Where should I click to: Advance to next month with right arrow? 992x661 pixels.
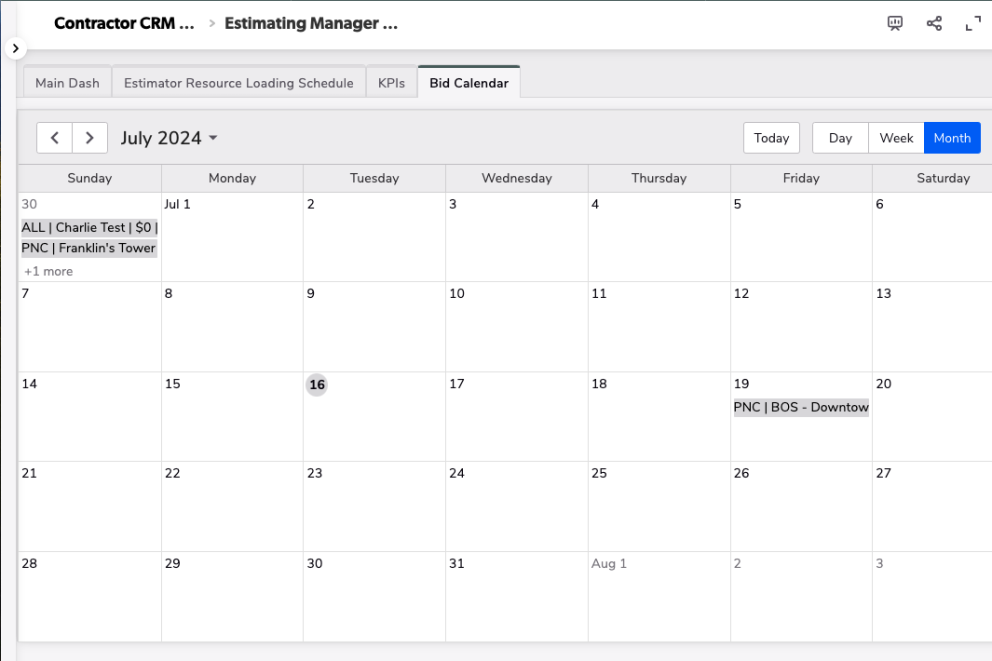click(90, 138)
